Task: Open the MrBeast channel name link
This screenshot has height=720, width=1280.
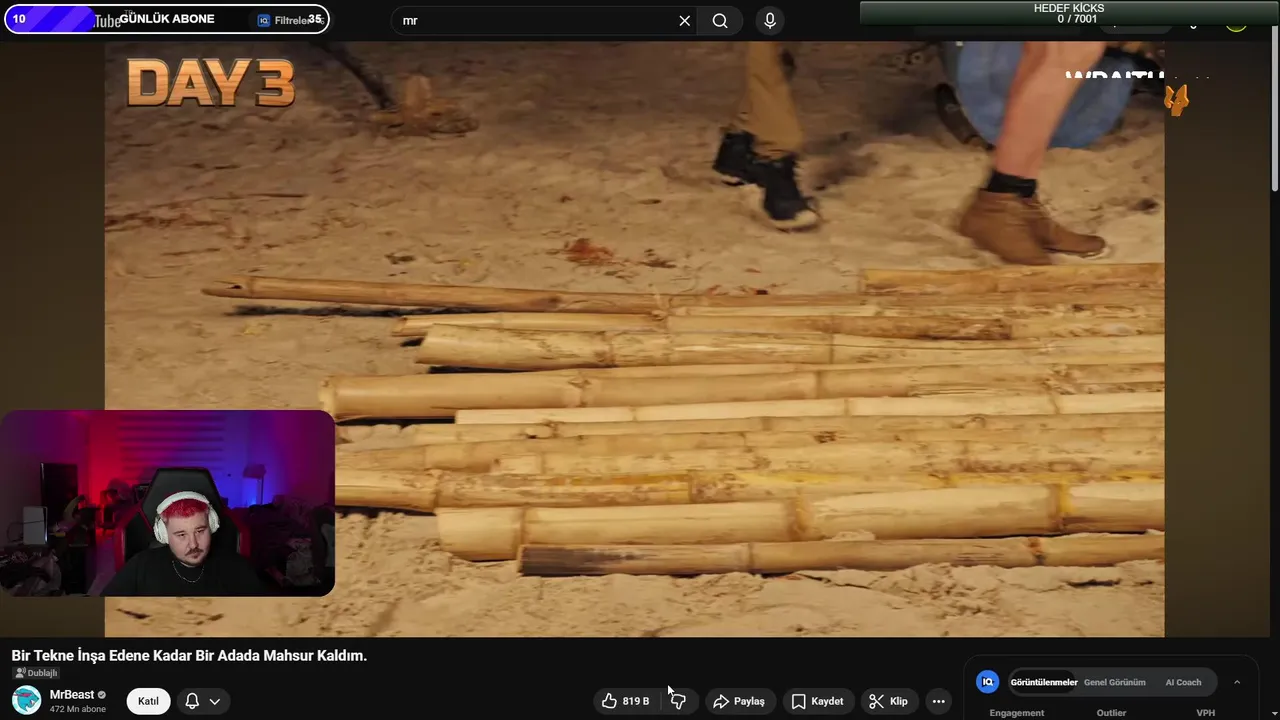Action: click(x=72, y=695)
